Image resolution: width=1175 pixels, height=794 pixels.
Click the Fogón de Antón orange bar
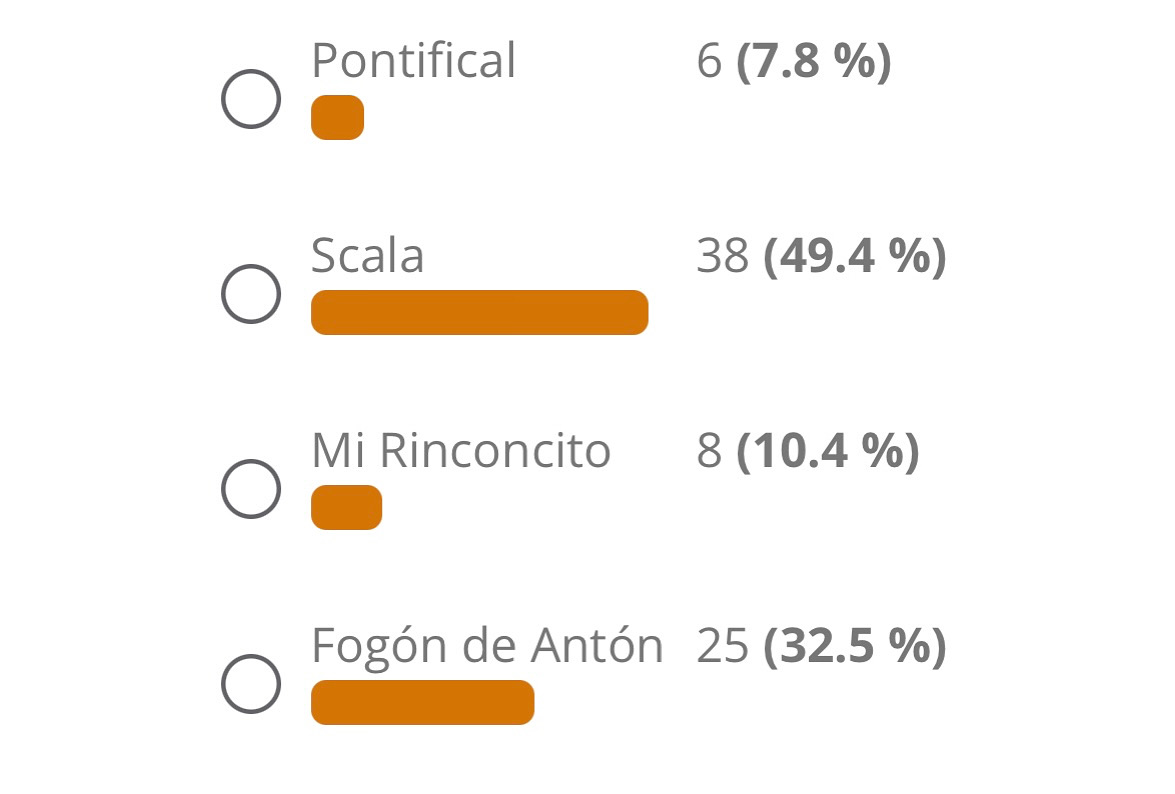pyautogui.click(x=423, y=703)
